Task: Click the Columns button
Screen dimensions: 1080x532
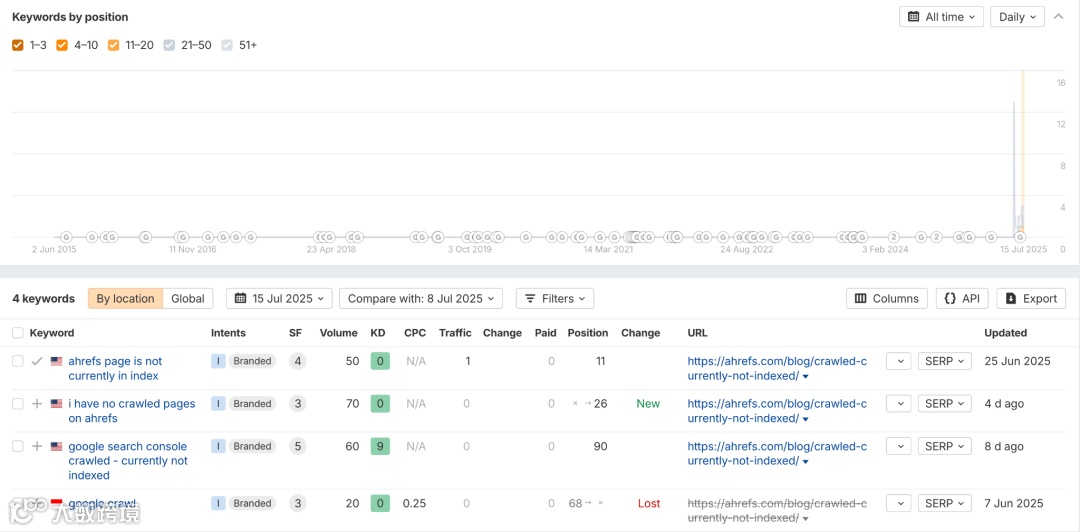Action: [x=886, y=298]
